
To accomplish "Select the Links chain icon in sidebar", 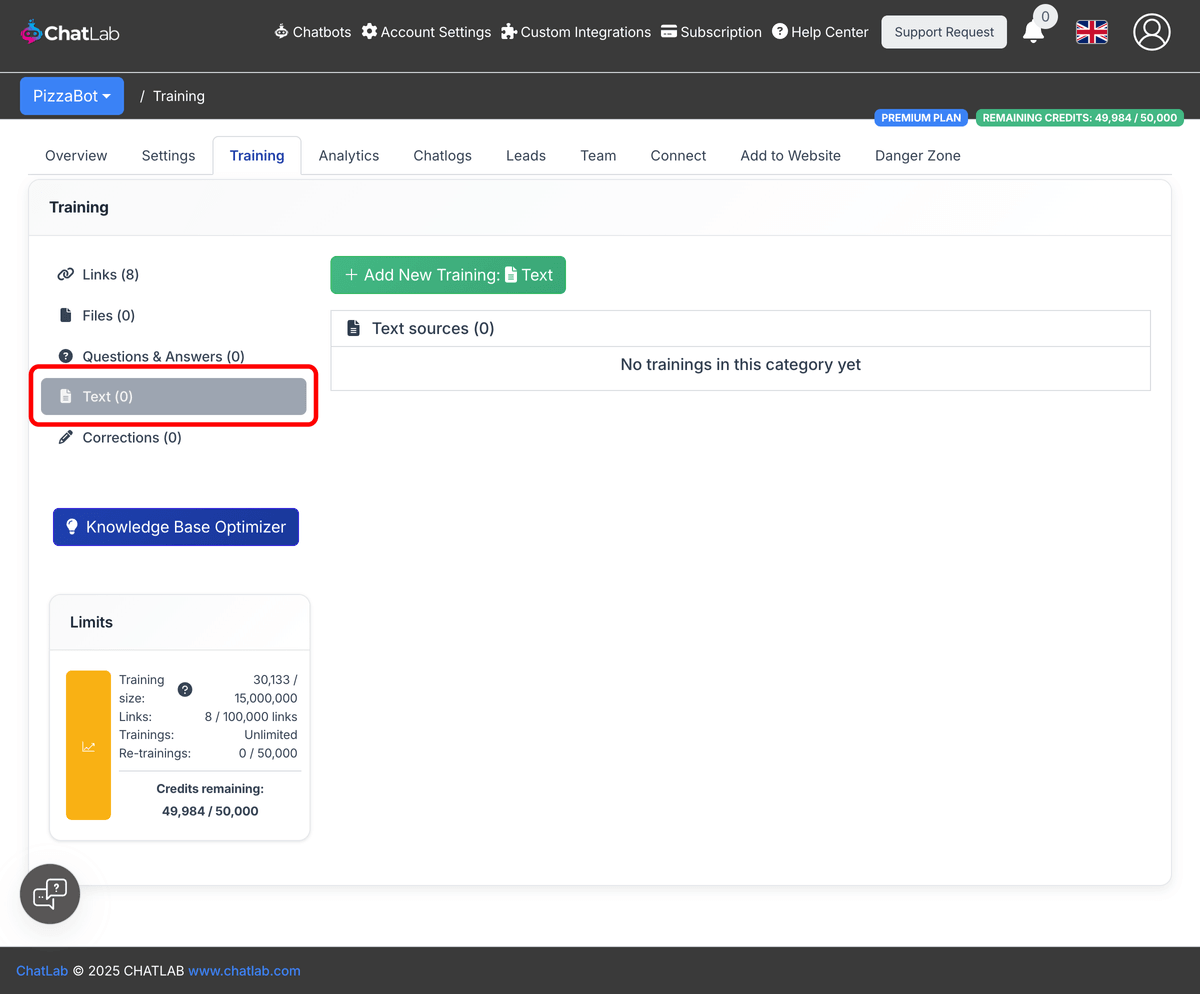I will pos(65,274).
